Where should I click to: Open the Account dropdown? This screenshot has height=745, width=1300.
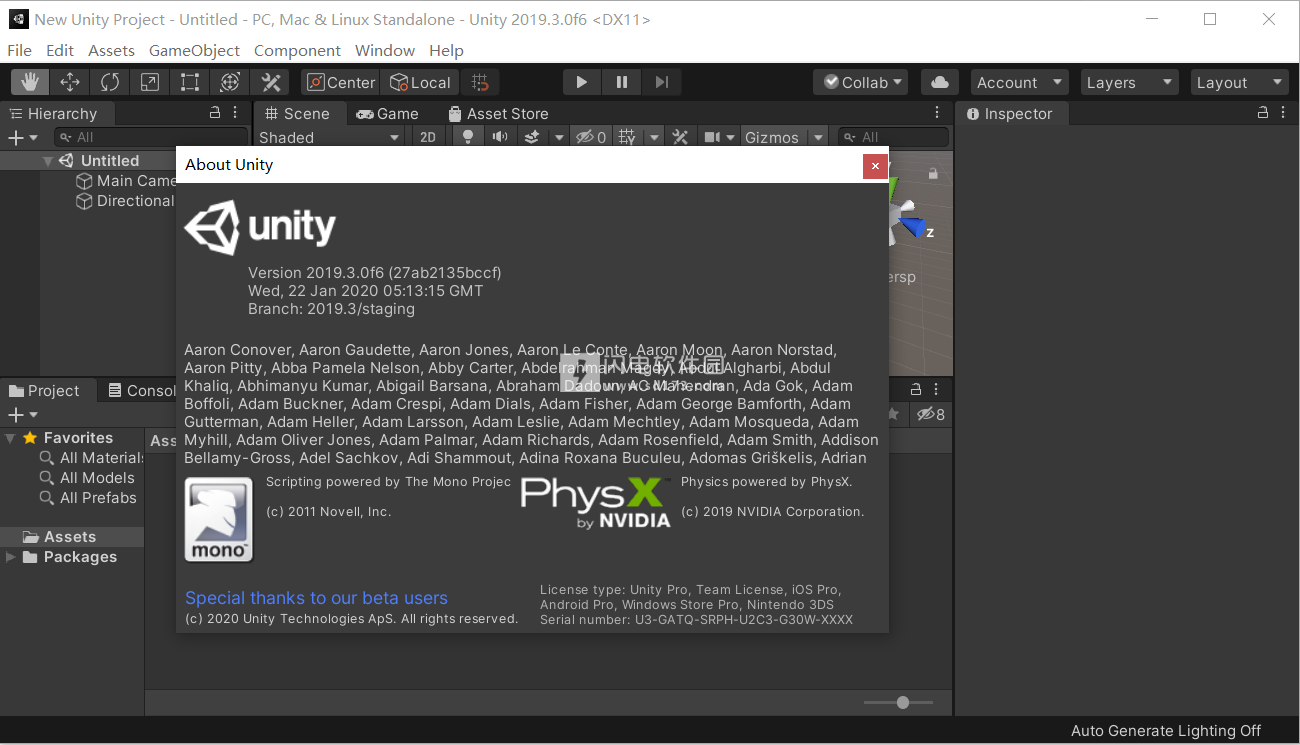tap(1019, 82)
